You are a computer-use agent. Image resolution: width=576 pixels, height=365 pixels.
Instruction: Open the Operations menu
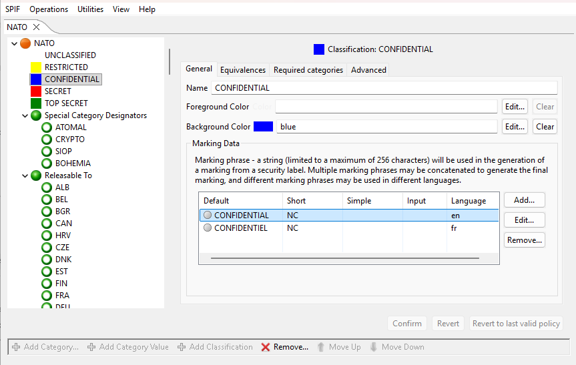(48, 9)
